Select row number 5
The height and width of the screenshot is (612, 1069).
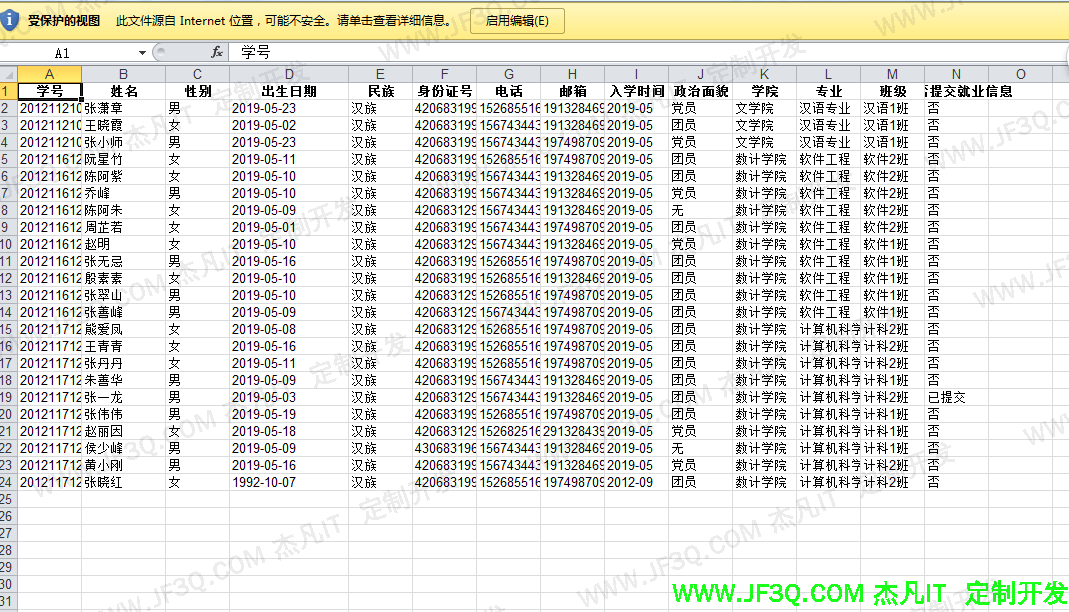9,158
